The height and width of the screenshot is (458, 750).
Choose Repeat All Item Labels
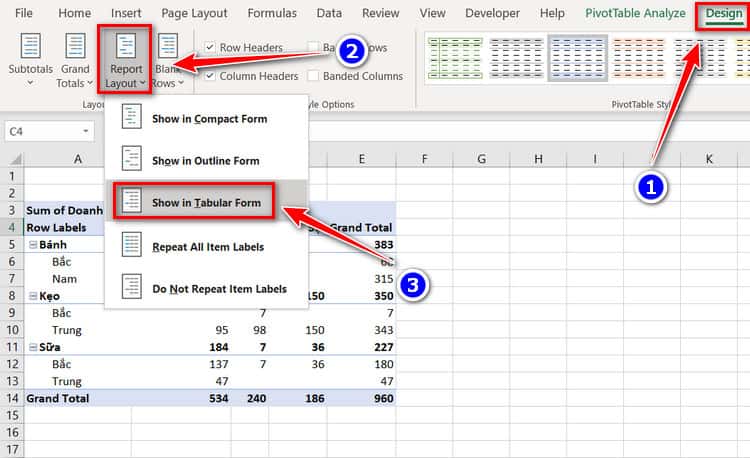coord(206,246)
